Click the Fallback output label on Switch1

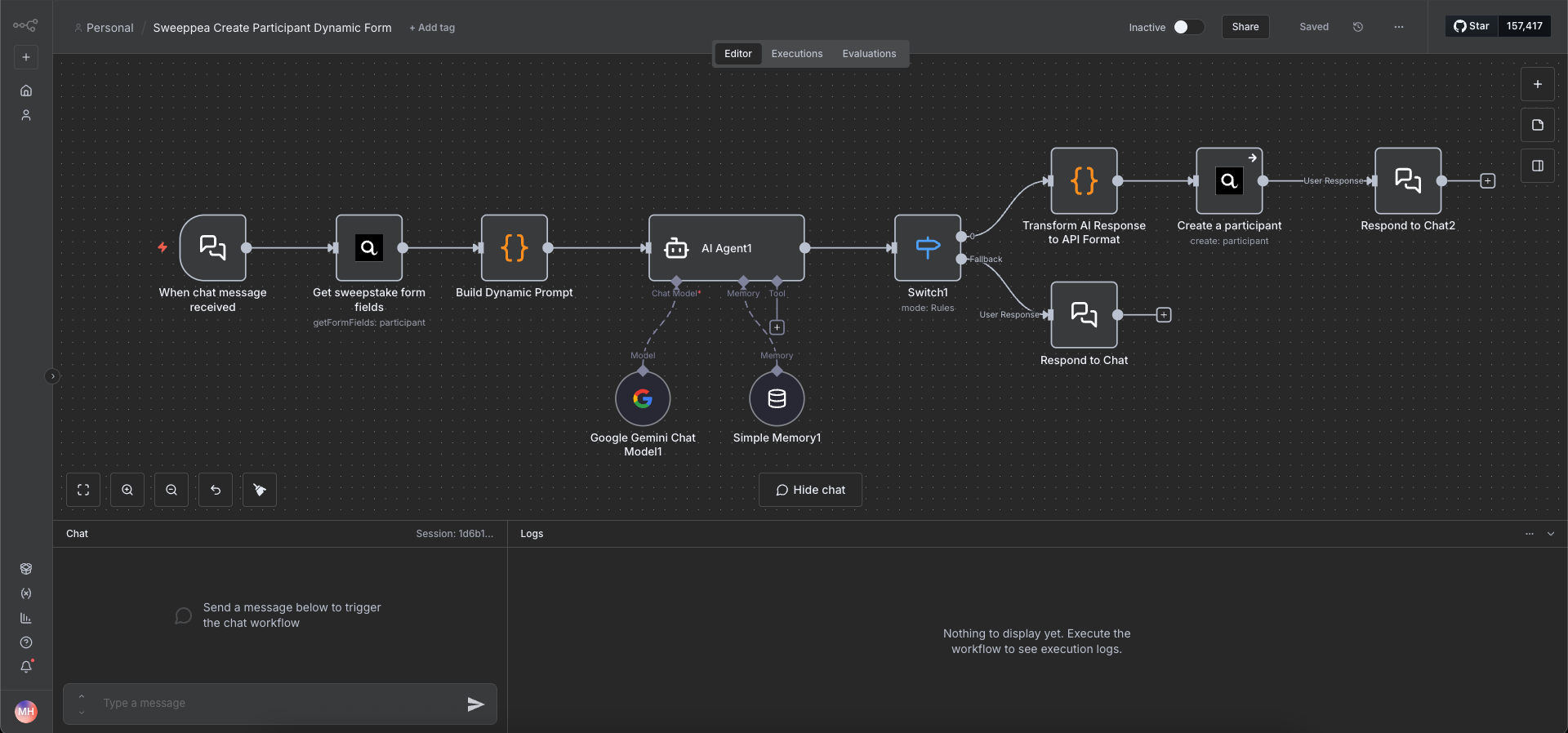tap(986, 260)
